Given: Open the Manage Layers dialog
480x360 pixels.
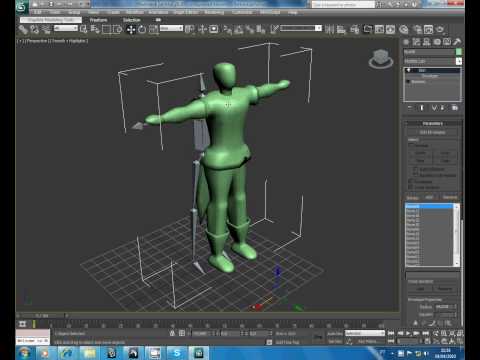Looking at the screenshot, I should click(355, 30).
